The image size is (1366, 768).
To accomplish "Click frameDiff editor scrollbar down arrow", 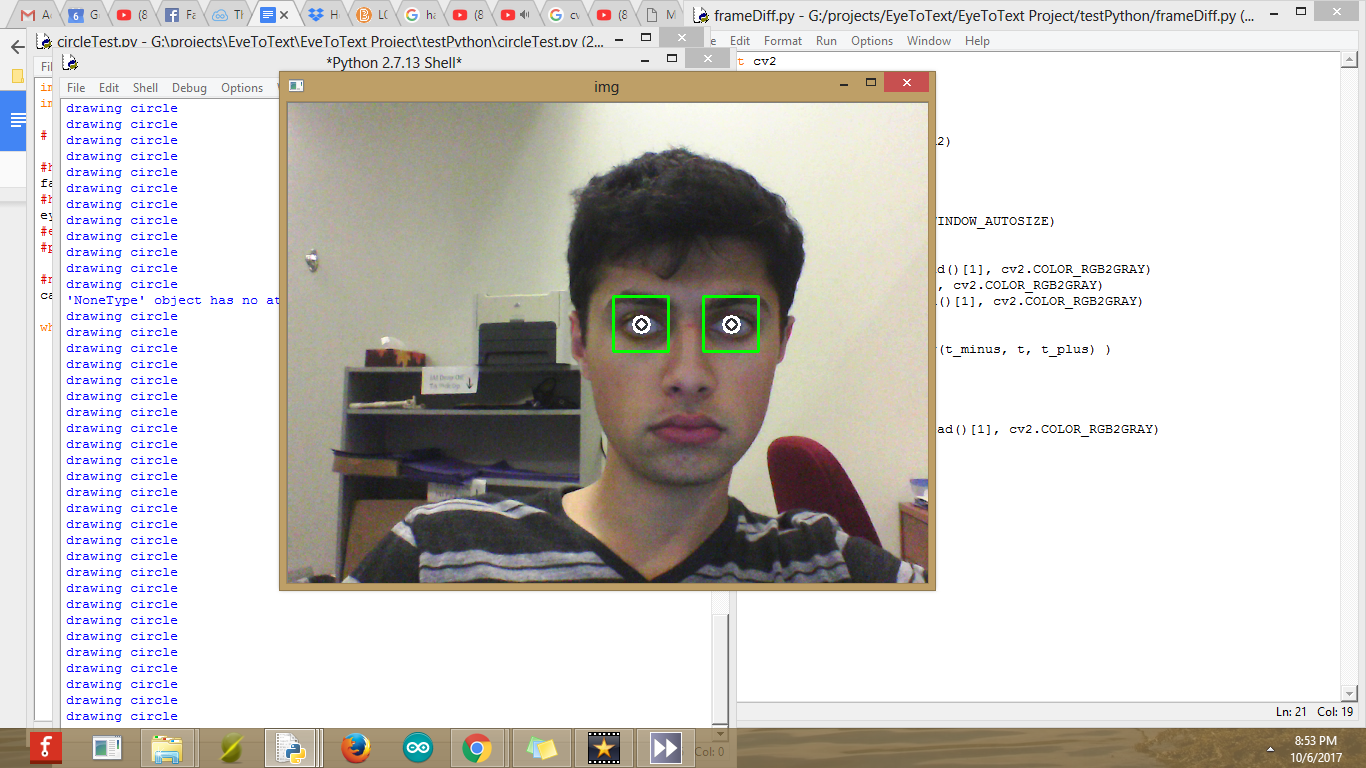I will [1349, 694].
